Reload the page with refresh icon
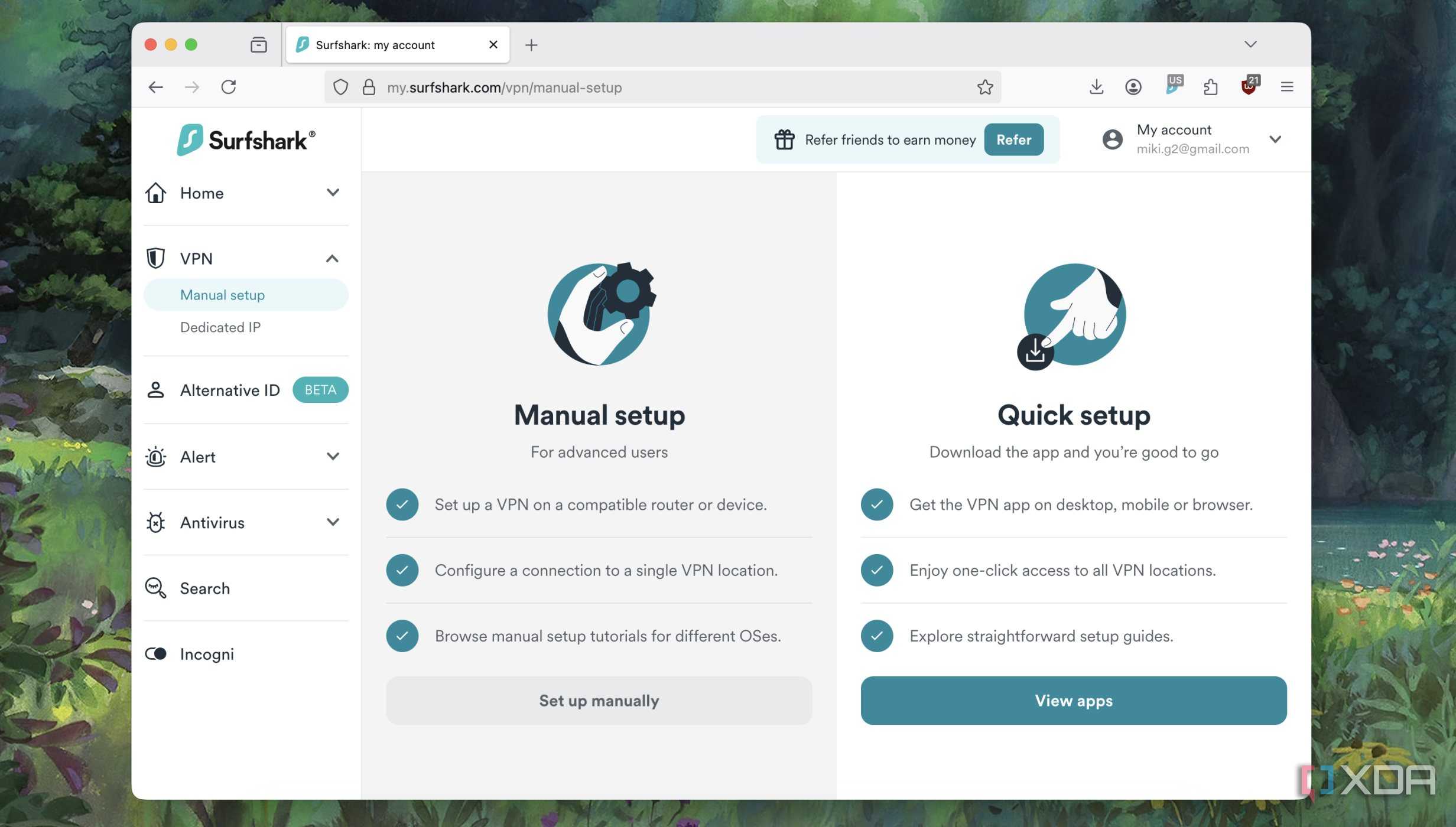The width and height of the screenshot is (1456, 827). coord(229,87)
